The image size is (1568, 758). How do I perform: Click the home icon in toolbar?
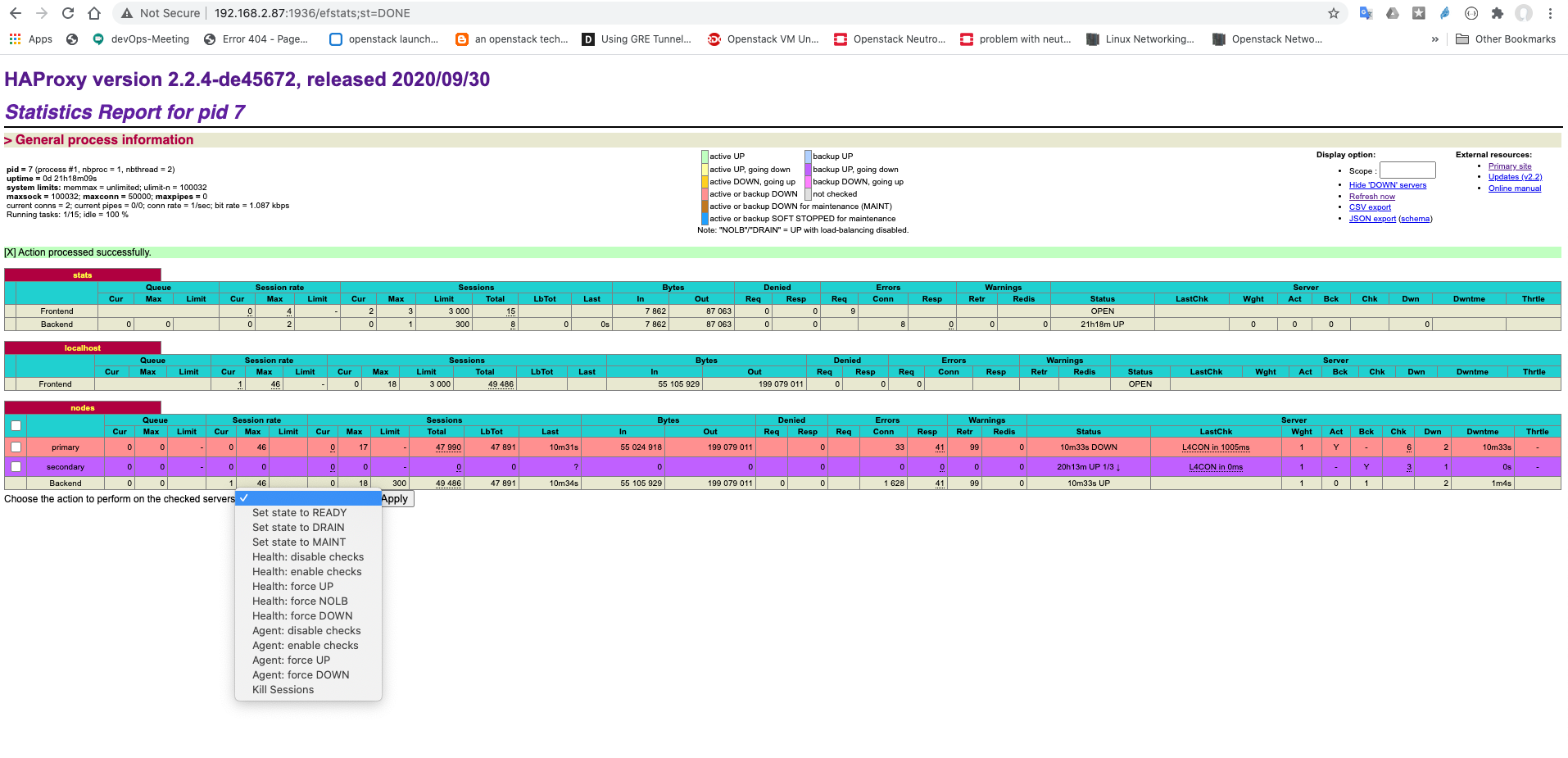pyautogui.click(x=93, y=13)
